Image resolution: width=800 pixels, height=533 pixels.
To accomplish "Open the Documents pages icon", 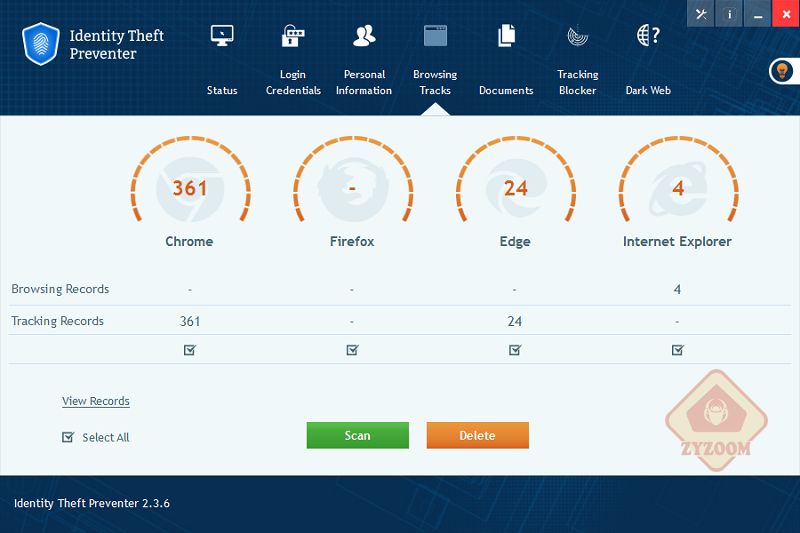I will 506,36.
